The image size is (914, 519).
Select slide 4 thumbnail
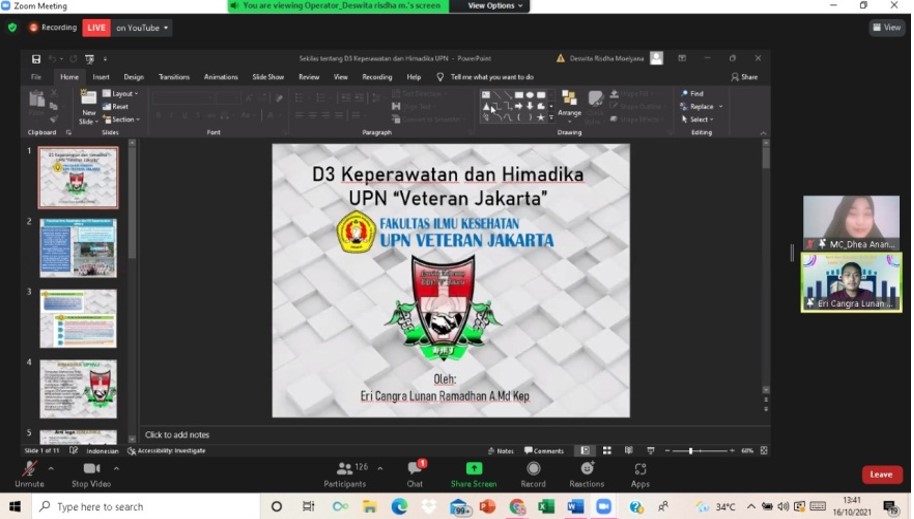point(78,389)
